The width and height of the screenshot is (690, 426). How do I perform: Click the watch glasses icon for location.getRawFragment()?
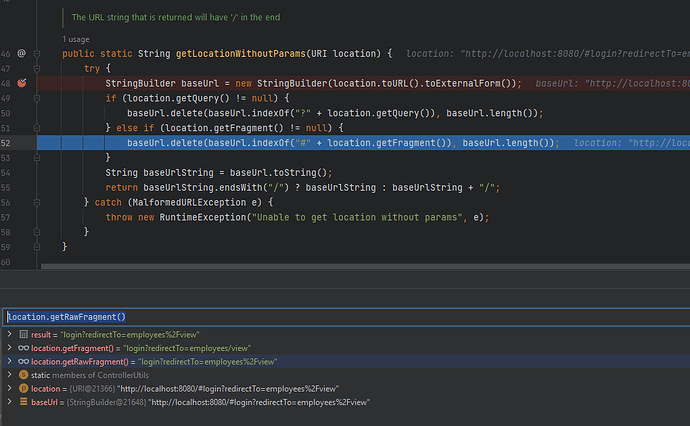[x=23, y=362]
